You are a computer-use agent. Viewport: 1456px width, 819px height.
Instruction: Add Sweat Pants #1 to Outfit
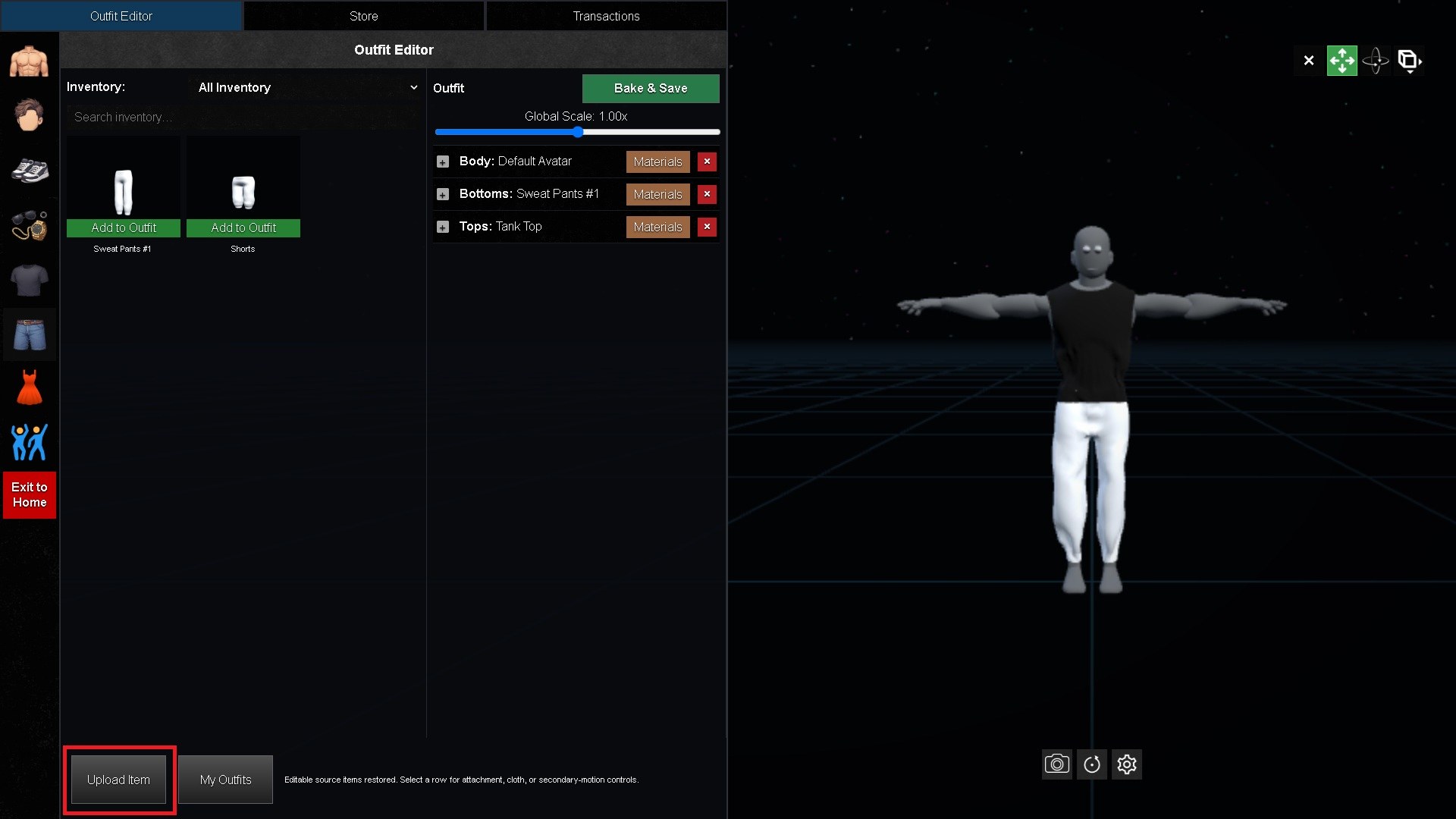coord(124,227)
